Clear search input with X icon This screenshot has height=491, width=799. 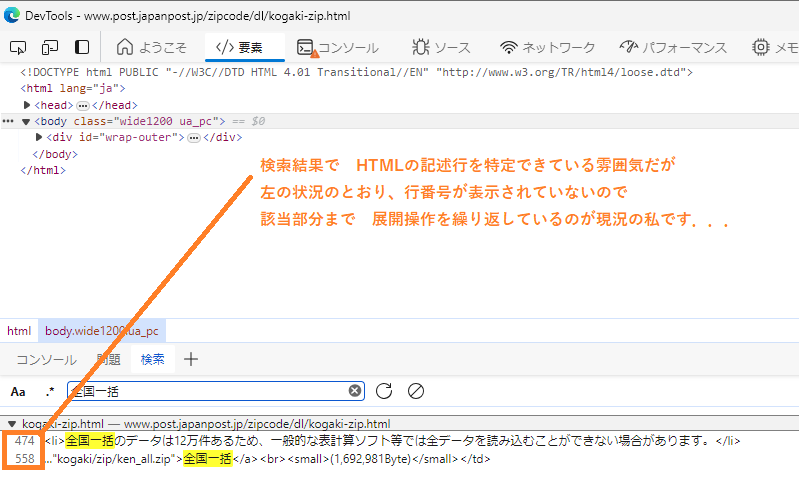tap(355, 391)
